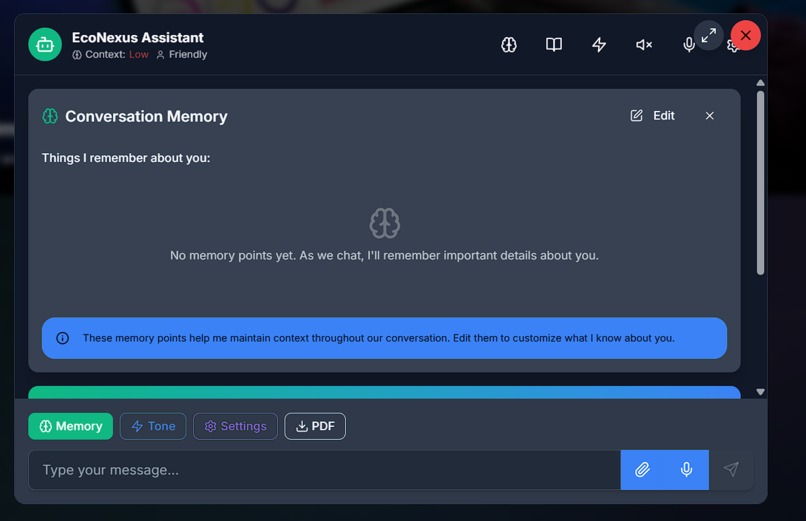Open the knowledge book icon in header
The image size is (806, 521).
click(x=554, y=45)
